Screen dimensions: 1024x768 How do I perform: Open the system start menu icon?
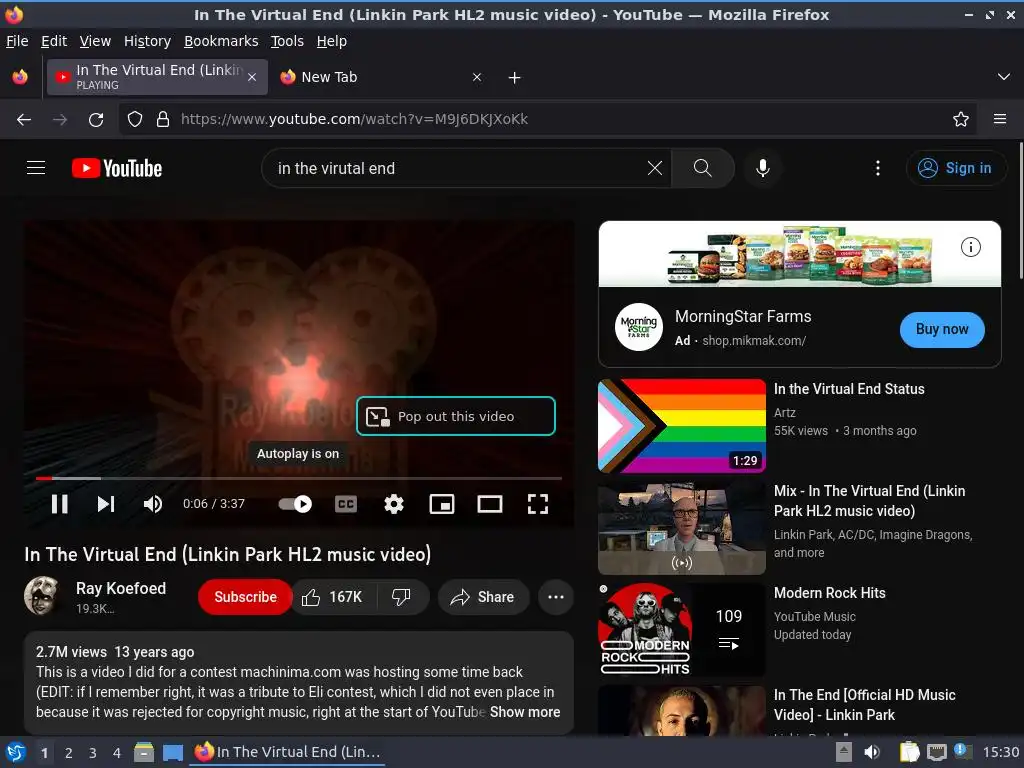[x=16, y=752]
